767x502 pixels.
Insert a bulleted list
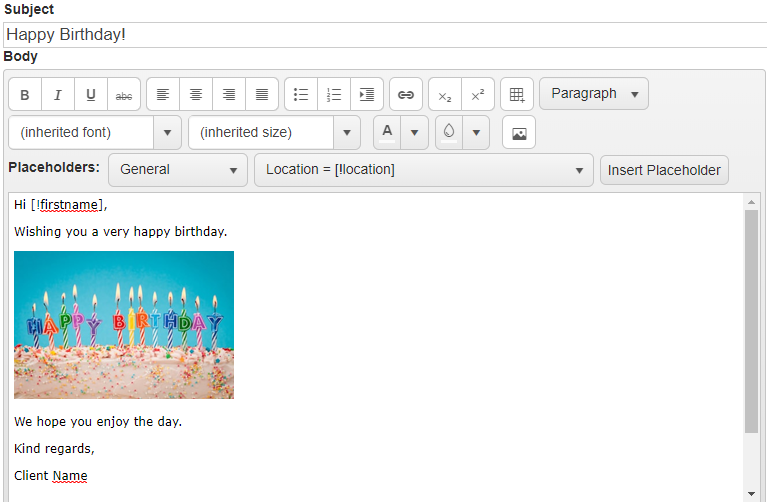[301, 94]
